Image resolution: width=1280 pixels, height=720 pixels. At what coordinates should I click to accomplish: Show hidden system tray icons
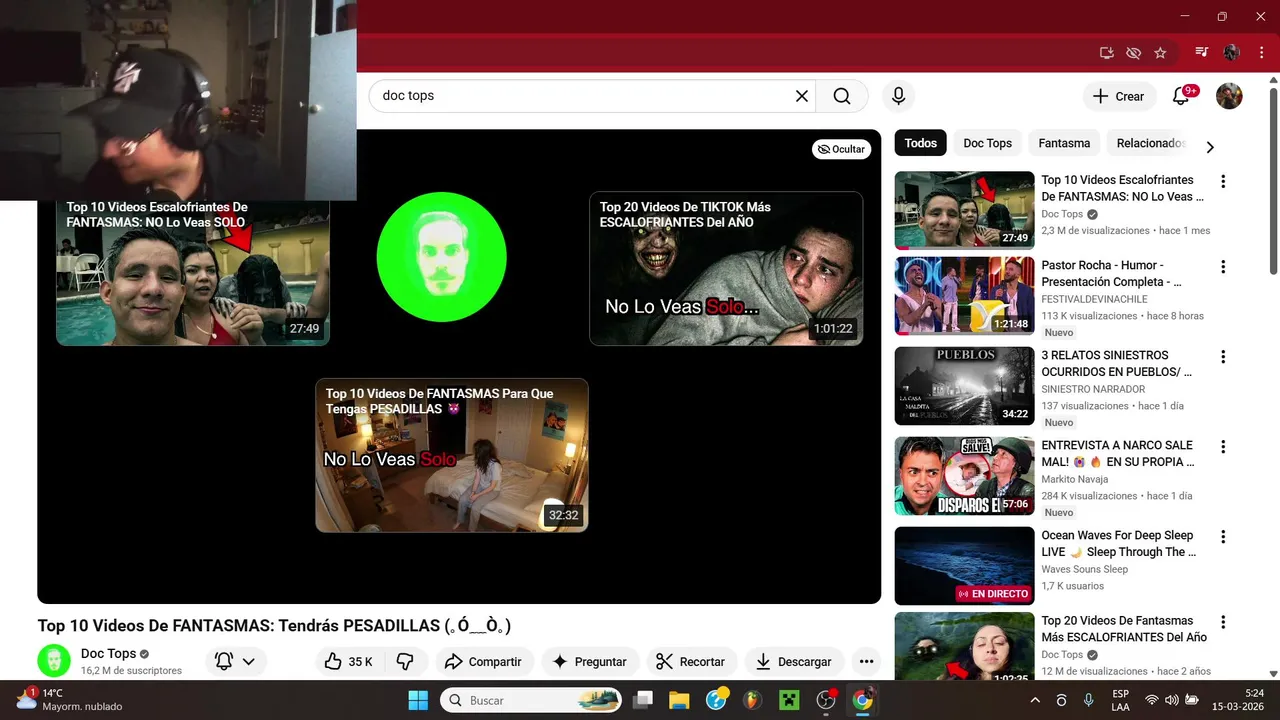(x=1035, y=700)
